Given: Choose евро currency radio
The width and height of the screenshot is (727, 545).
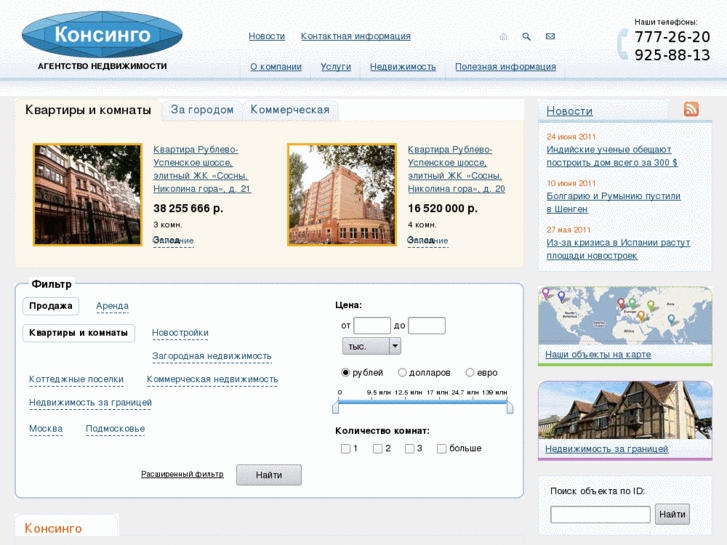Looking at the screenshot, I should tap(470, 372).
